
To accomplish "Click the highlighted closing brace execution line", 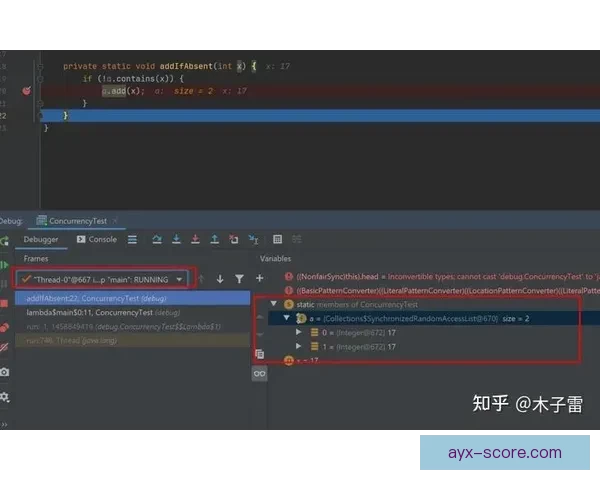I will coord(320,115).
